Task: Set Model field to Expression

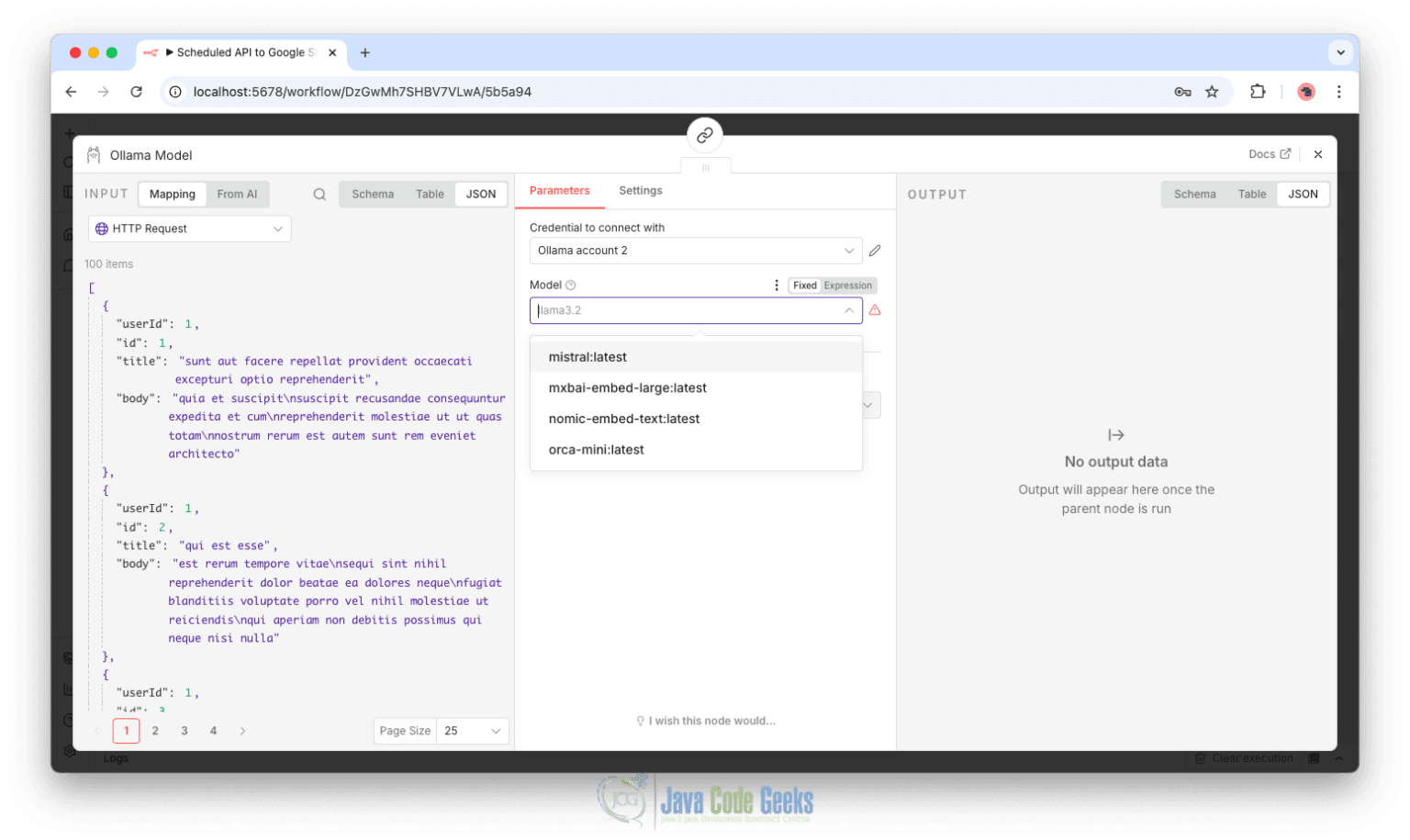Action: click(x=848, y=286)
